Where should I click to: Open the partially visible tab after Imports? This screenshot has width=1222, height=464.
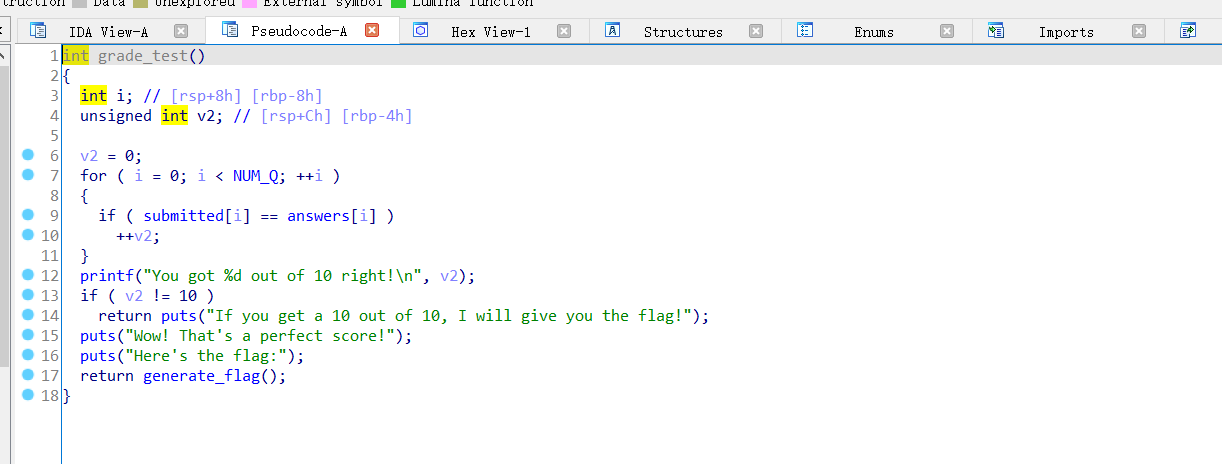tap(1193, 32)
